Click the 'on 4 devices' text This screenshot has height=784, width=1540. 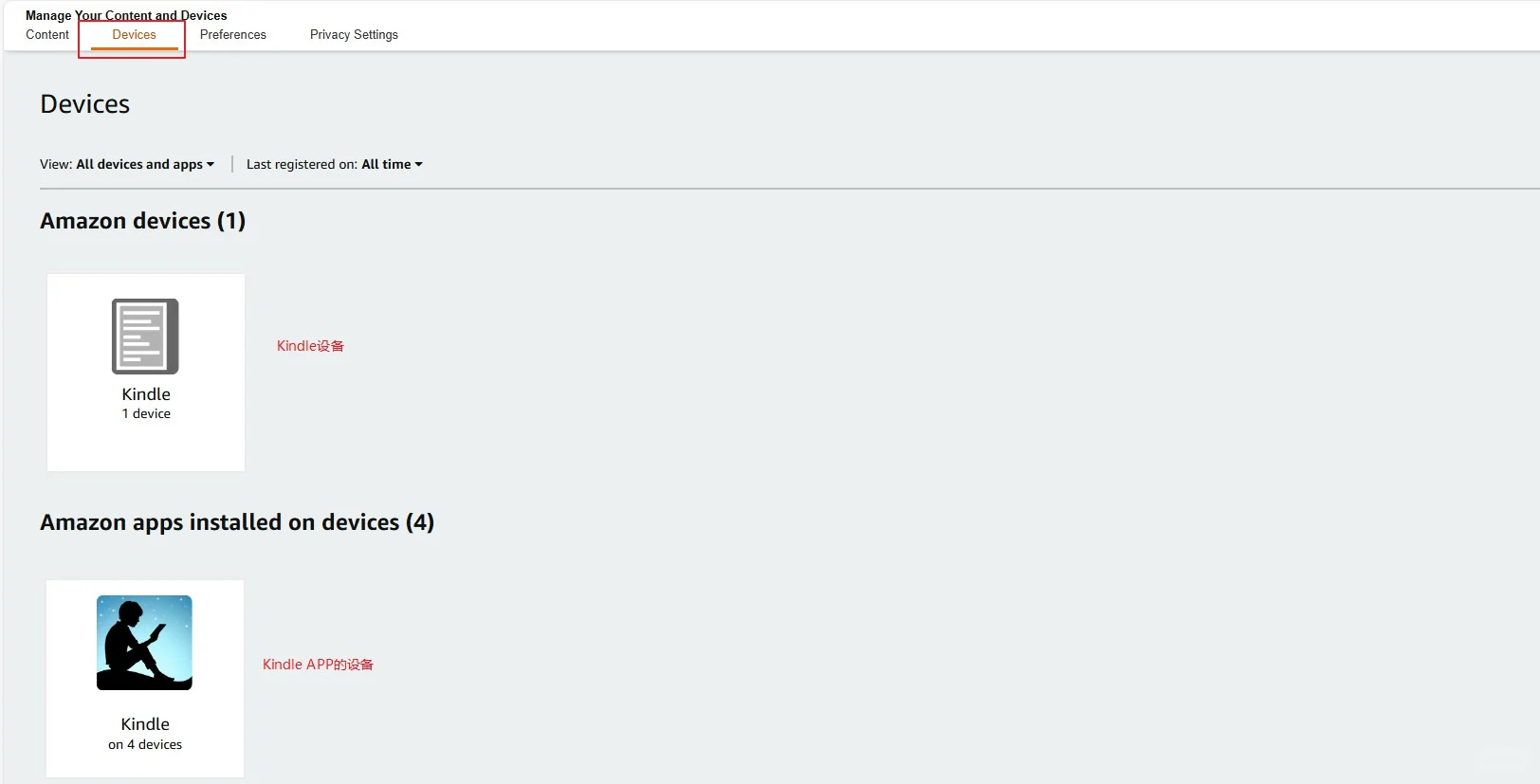click(145, 745)
